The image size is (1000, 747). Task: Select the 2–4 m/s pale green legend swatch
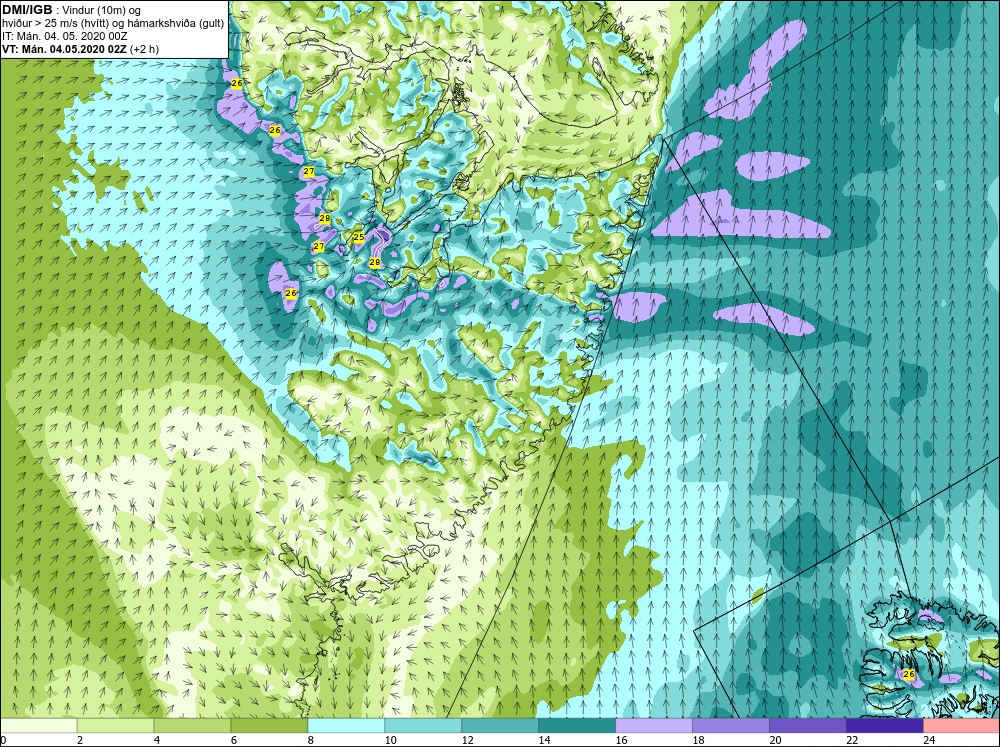coord(115,726)
